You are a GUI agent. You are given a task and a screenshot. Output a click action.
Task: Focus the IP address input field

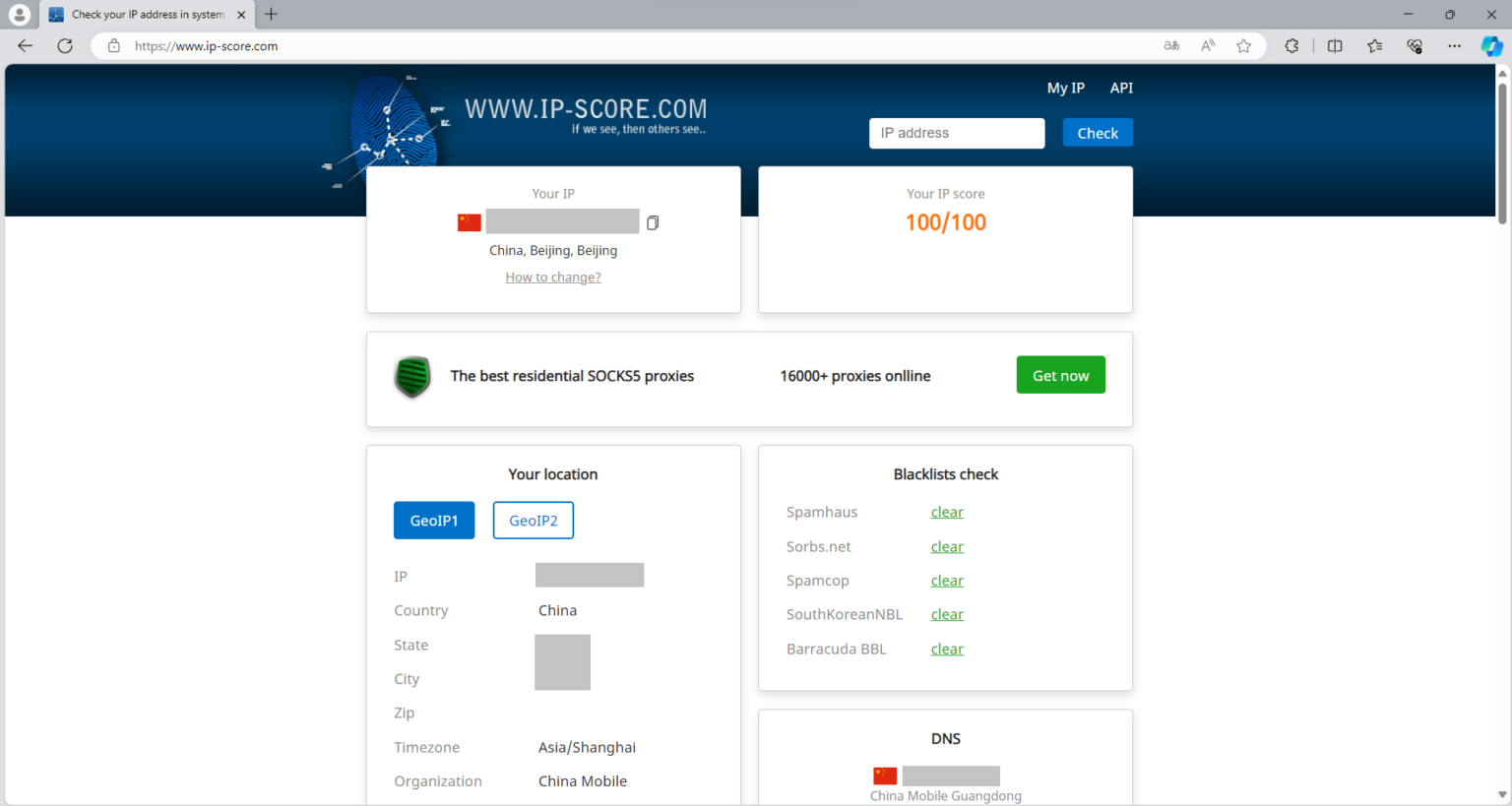[x=956, y=133]
